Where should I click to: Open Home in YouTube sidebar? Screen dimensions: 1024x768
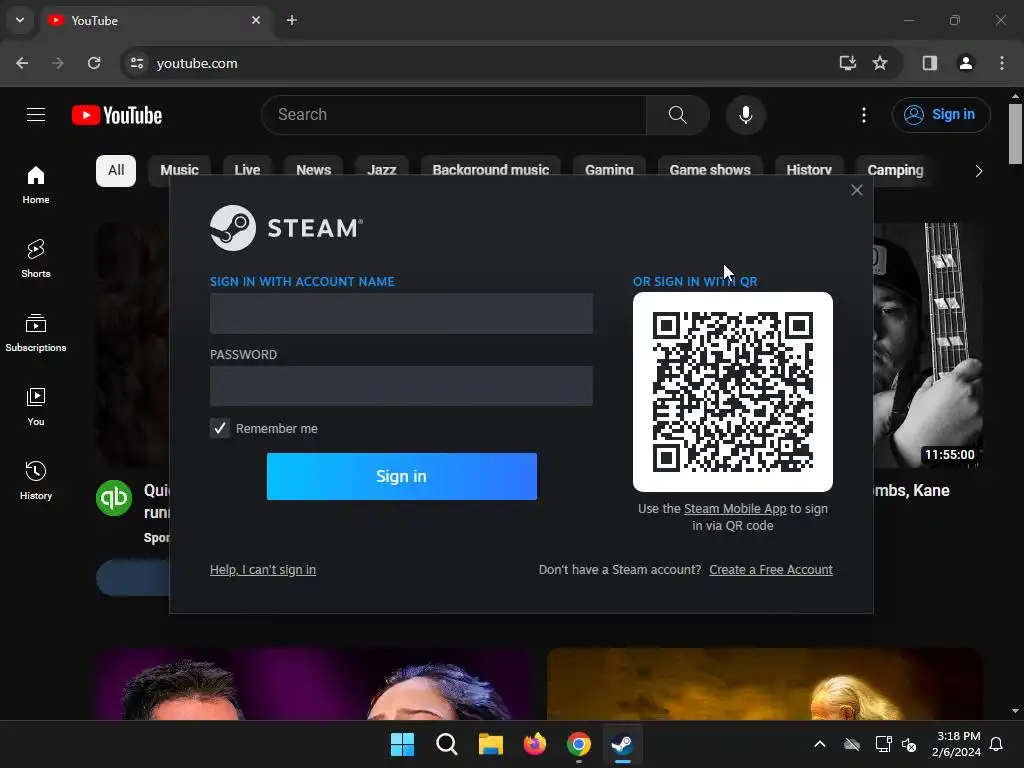[x=36, y=185]
